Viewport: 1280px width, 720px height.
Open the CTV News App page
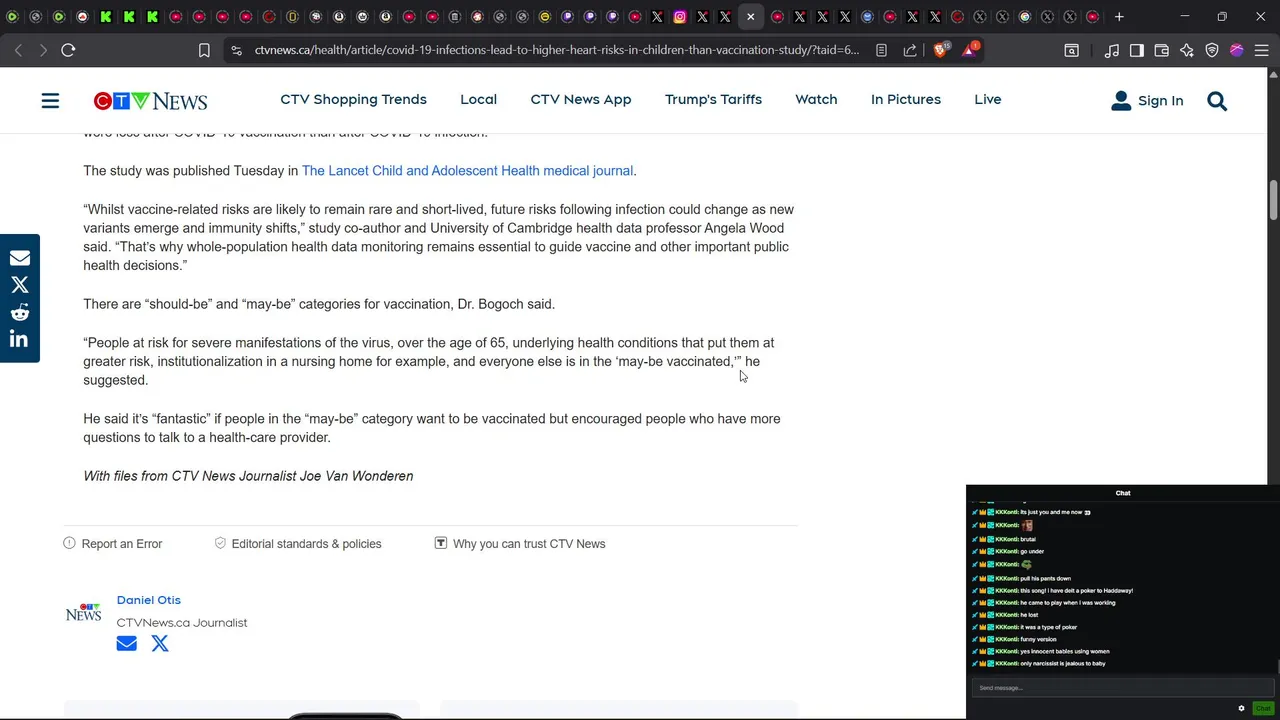[581, 100]
